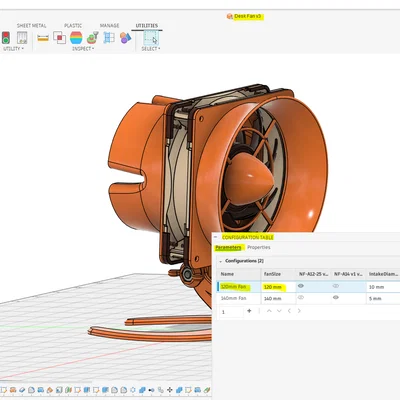Screen dimensions: 400x400
Task: Open the Select dropdown menu
Action: [x=151, y=49]
